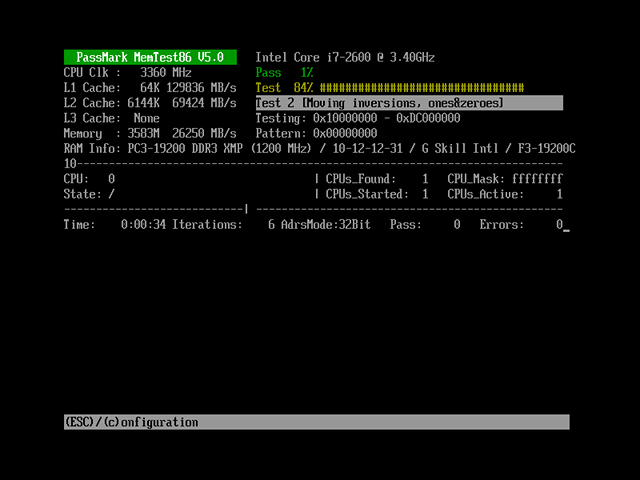
Task: Click the Errors: 0 counter
Action: point(521,225)
